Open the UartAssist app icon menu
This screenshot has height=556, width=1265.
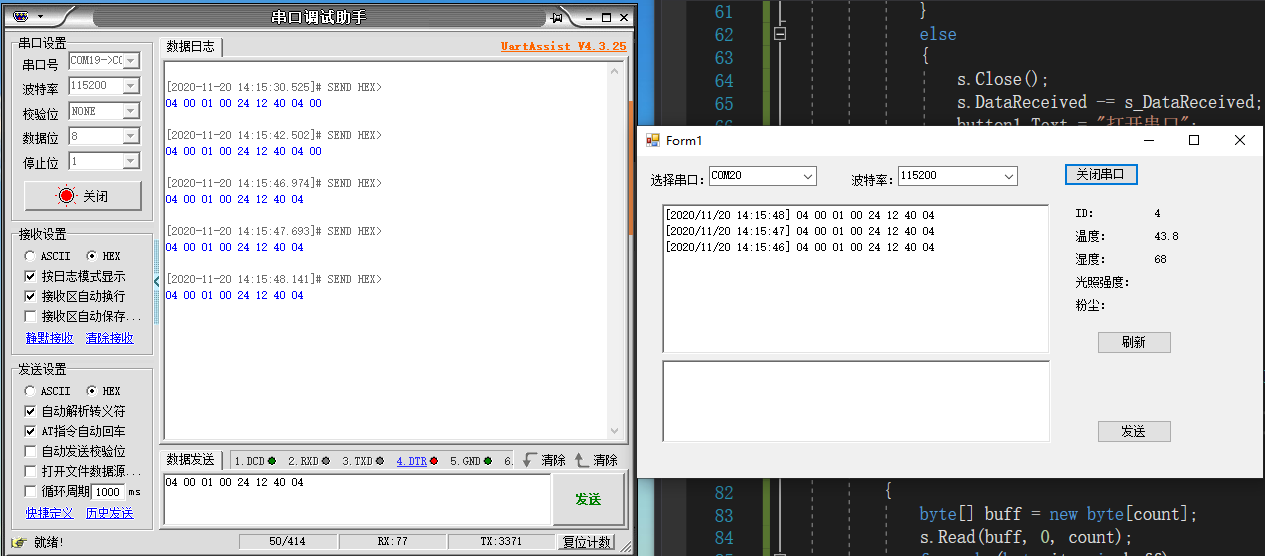tap(23, 16)
